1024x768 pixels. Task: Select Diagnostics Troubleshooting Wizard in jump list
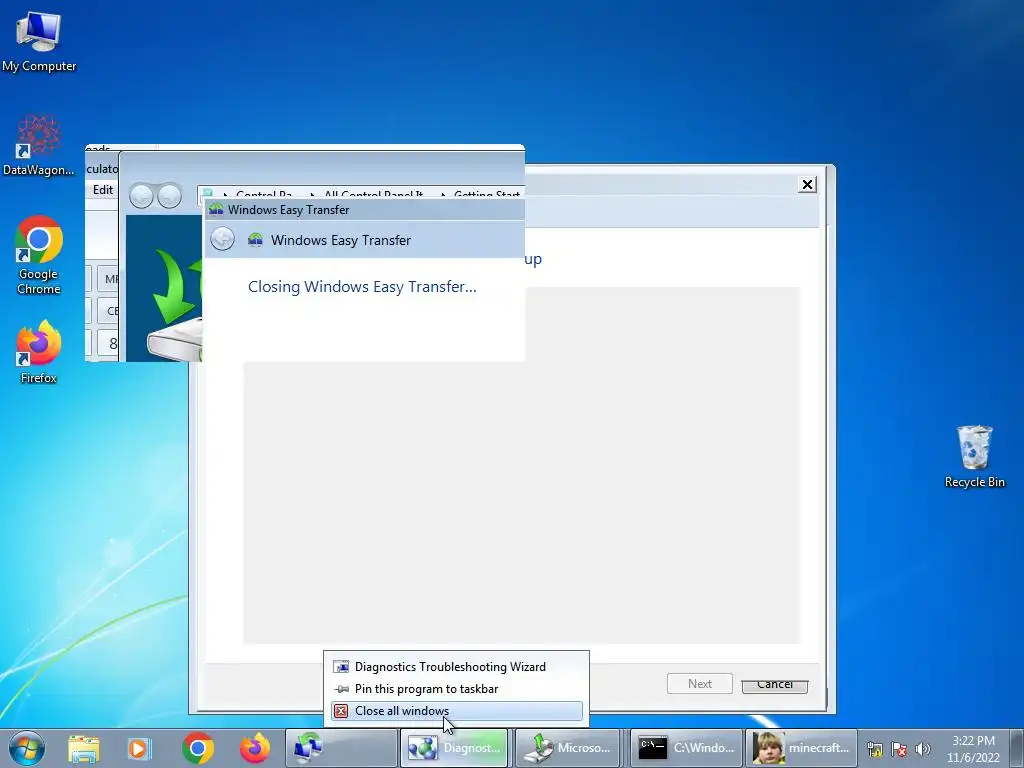457,667
